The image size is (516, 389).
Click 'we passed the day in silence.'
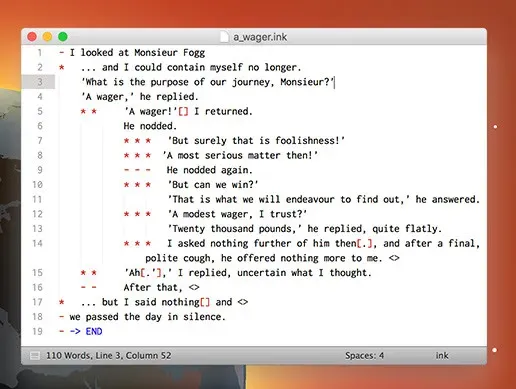click(147, 317)
